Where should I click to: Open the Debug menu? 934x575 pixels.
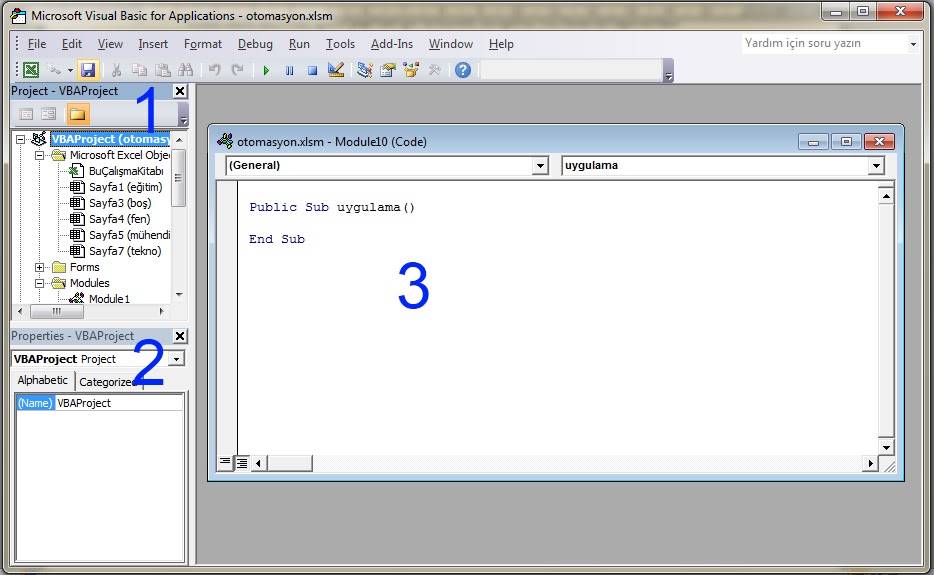255,43
